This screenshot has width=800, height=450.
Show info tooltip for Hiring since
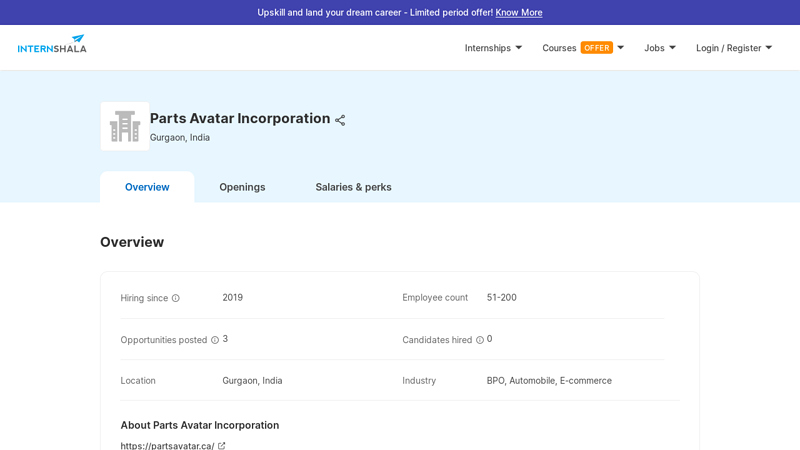point(176,298)
